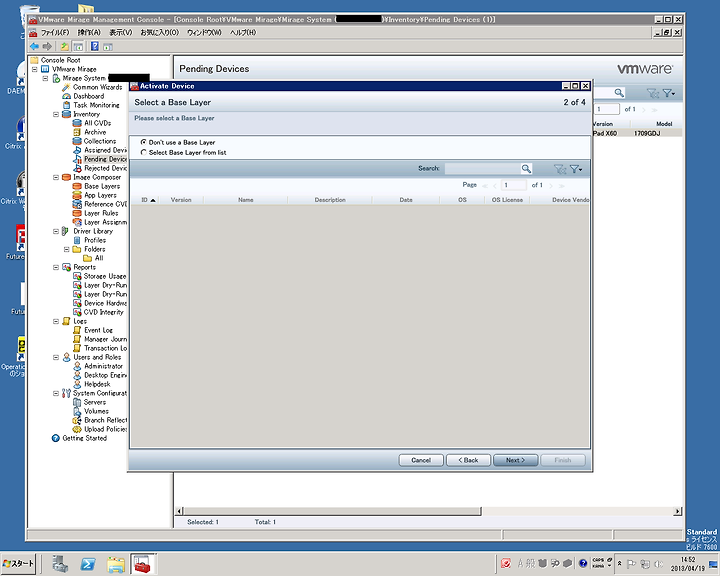
Task: Select the Volumes node
Action: 96,411
